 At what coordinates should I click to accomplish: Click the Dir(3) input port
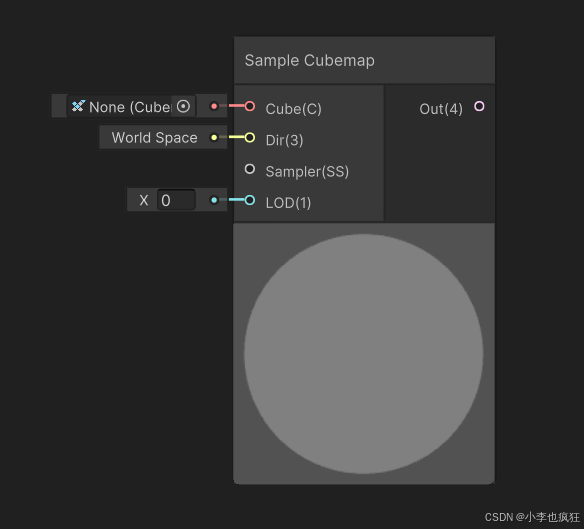[250, 137]
